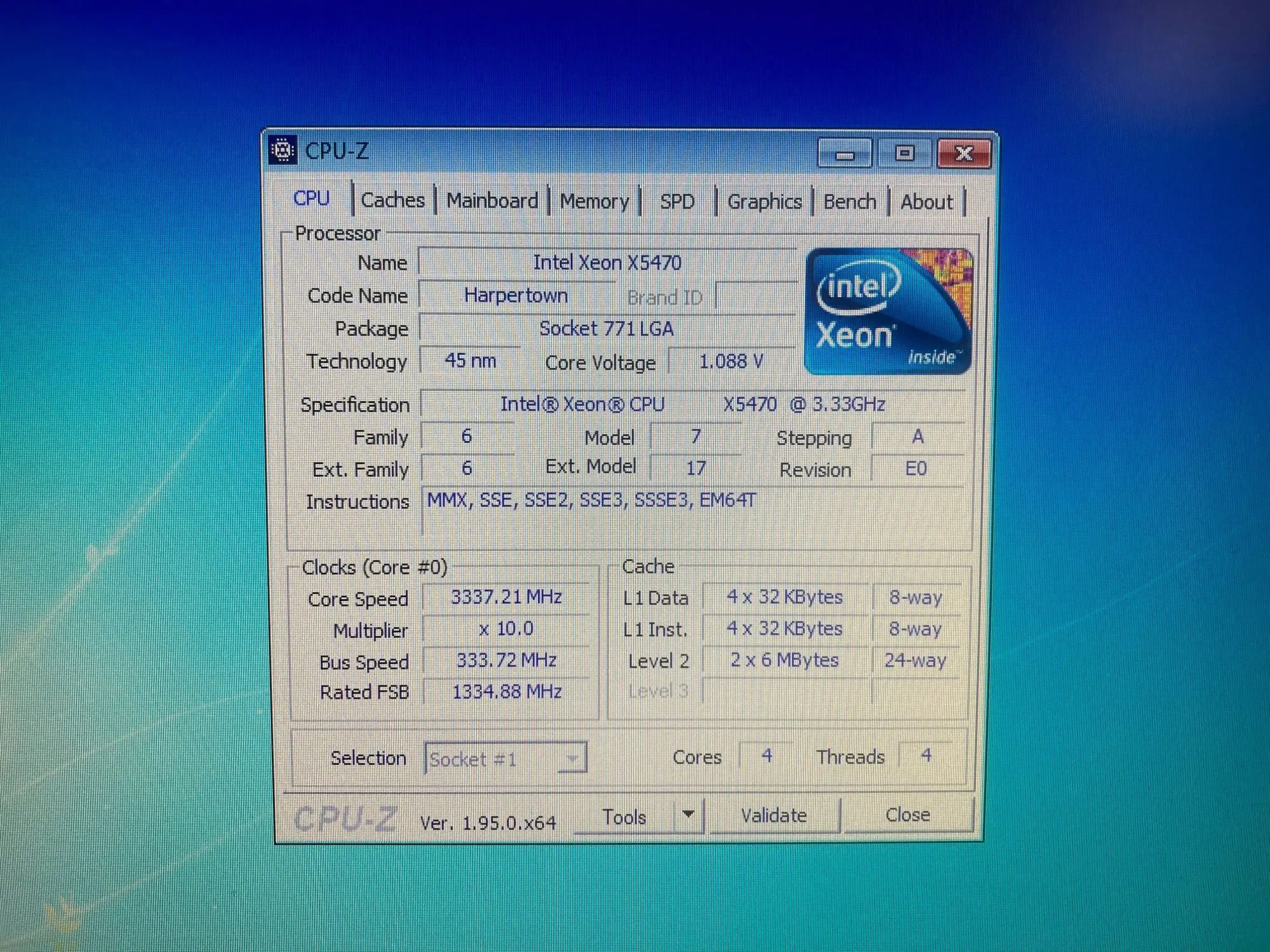Expand the Socket #1 selection combo box
The width and height of the screenshot is (1270, 952).
tap(571, 758)
